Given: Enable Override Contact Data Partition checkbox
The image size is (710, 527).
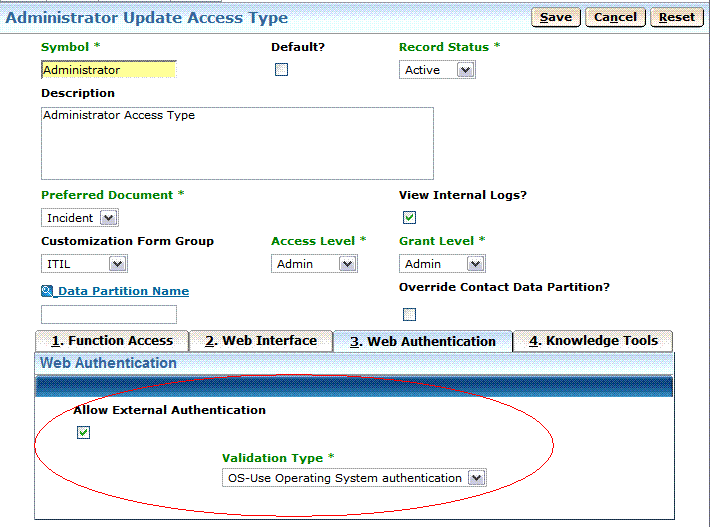Looking at the screenshot, I should [x=409, y=314].
